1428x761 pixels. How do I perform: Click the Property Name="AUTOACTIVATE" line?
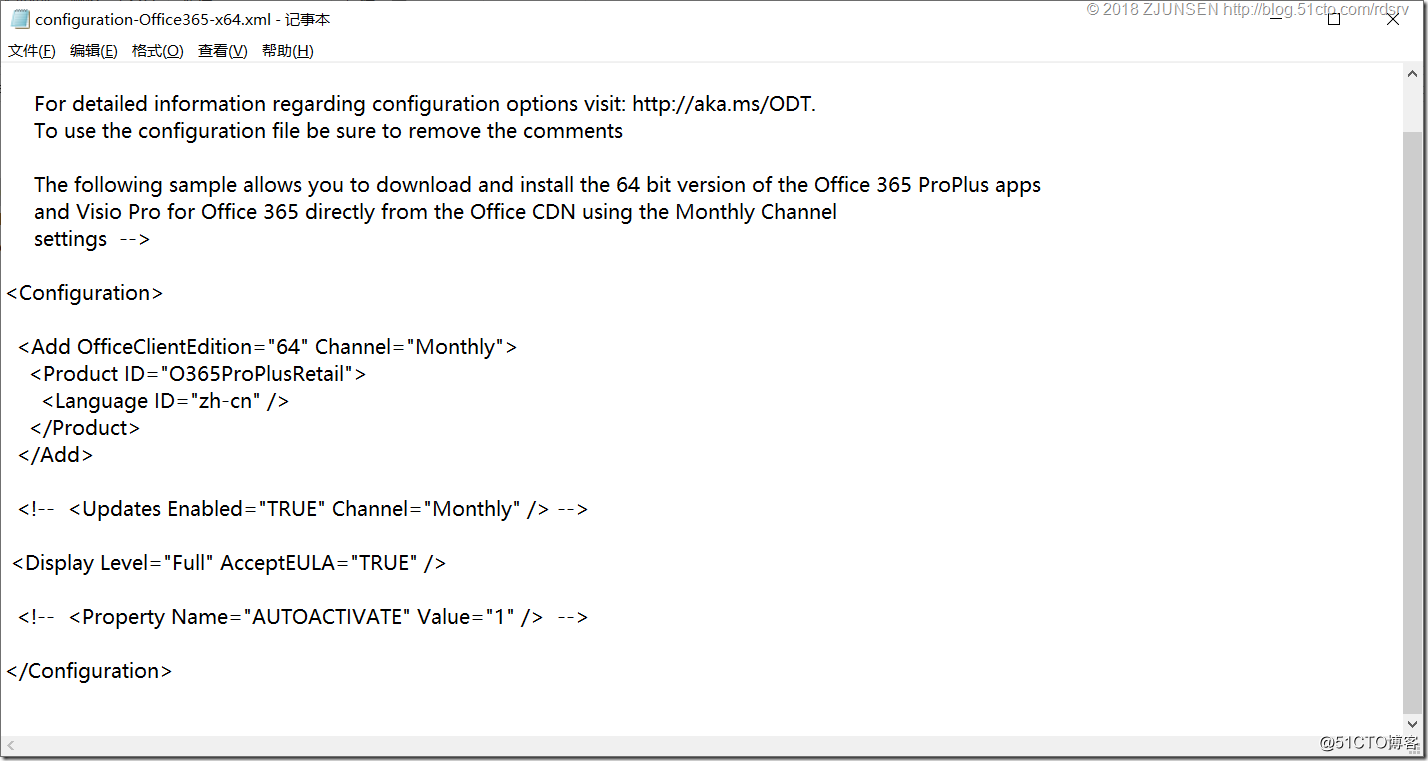[303, 617]
